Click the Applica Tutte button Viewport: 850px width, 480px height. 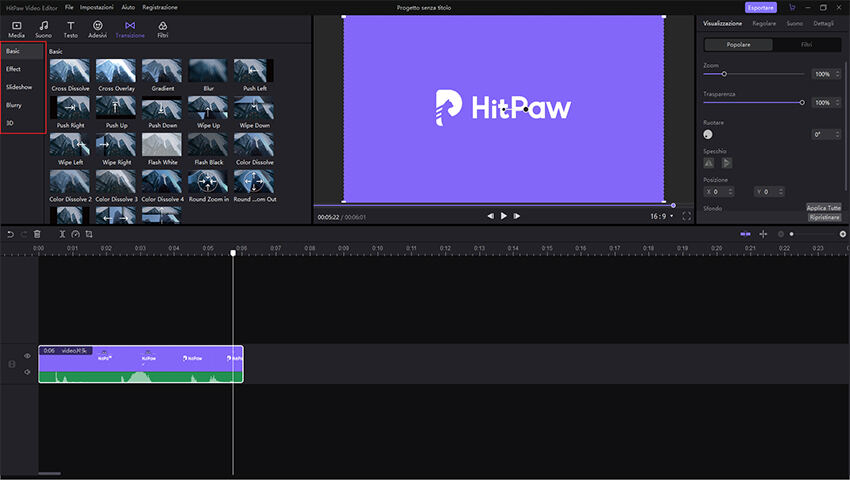click(x=824, y=207)
